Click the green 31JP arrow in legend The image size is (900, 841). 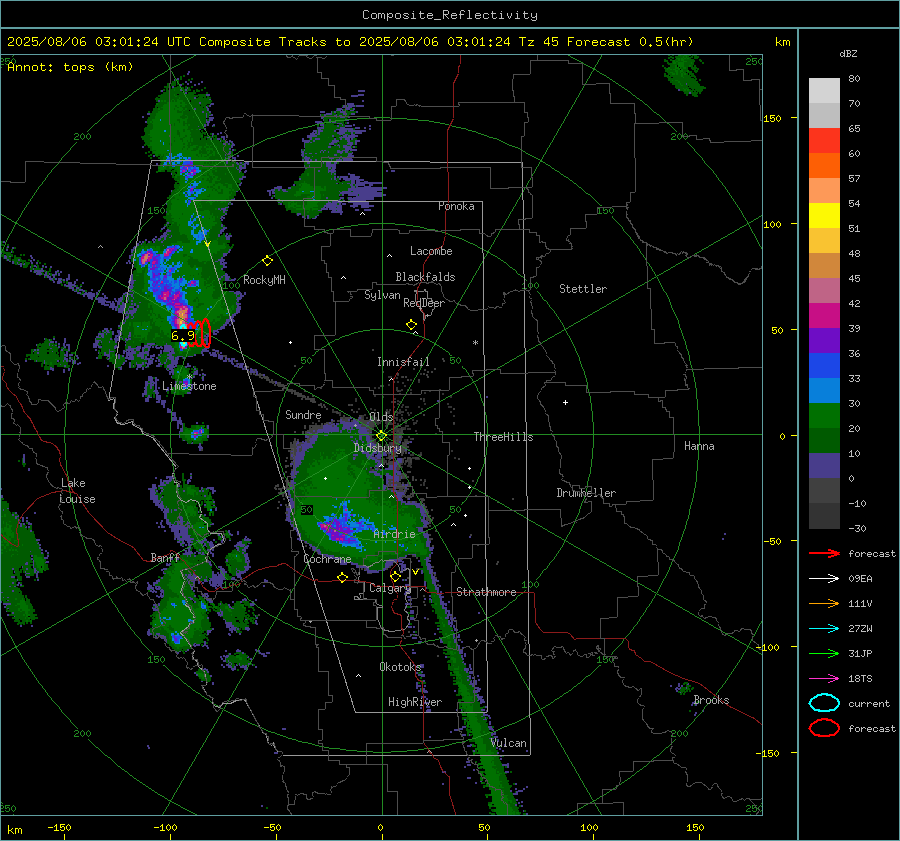coord(824,653)
